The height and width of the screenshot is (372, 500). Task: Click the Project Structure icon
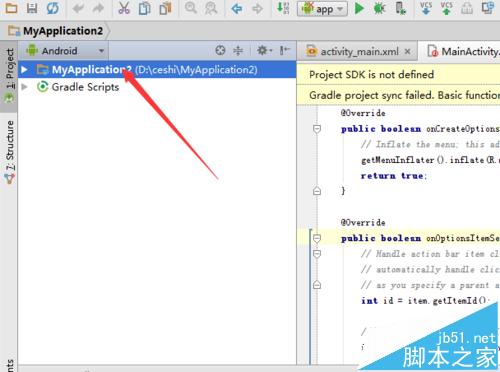pyautogui.click(x=467, y=8)
